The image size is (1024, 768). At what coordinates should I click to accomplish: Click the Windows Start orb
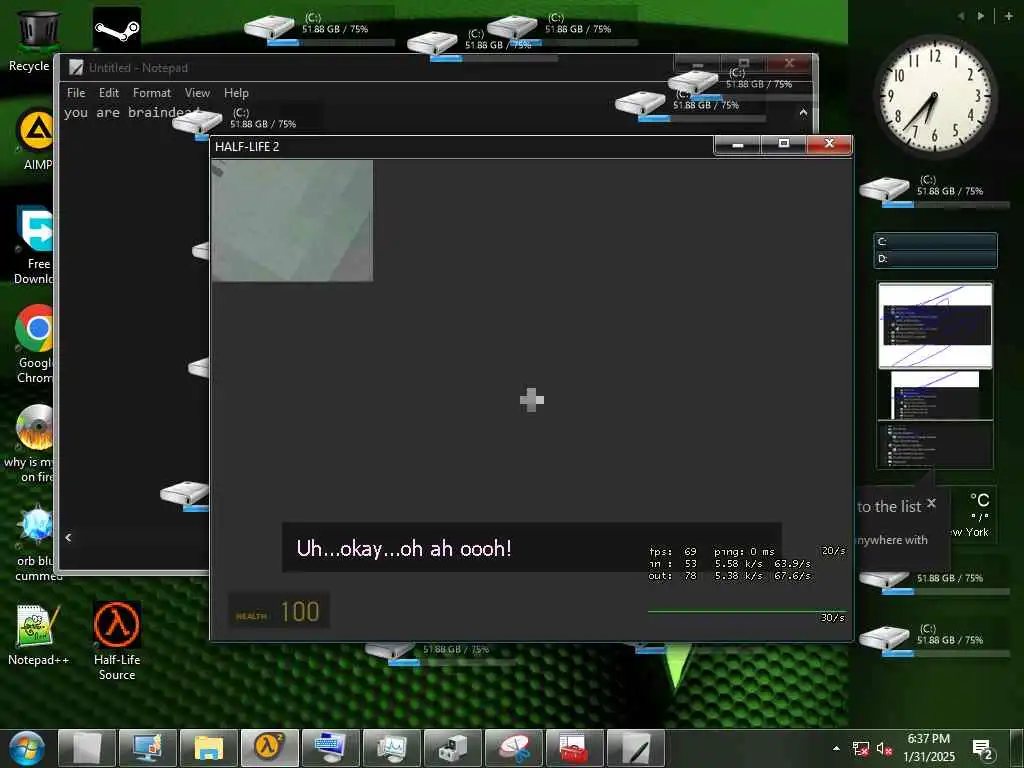point(27,748)
